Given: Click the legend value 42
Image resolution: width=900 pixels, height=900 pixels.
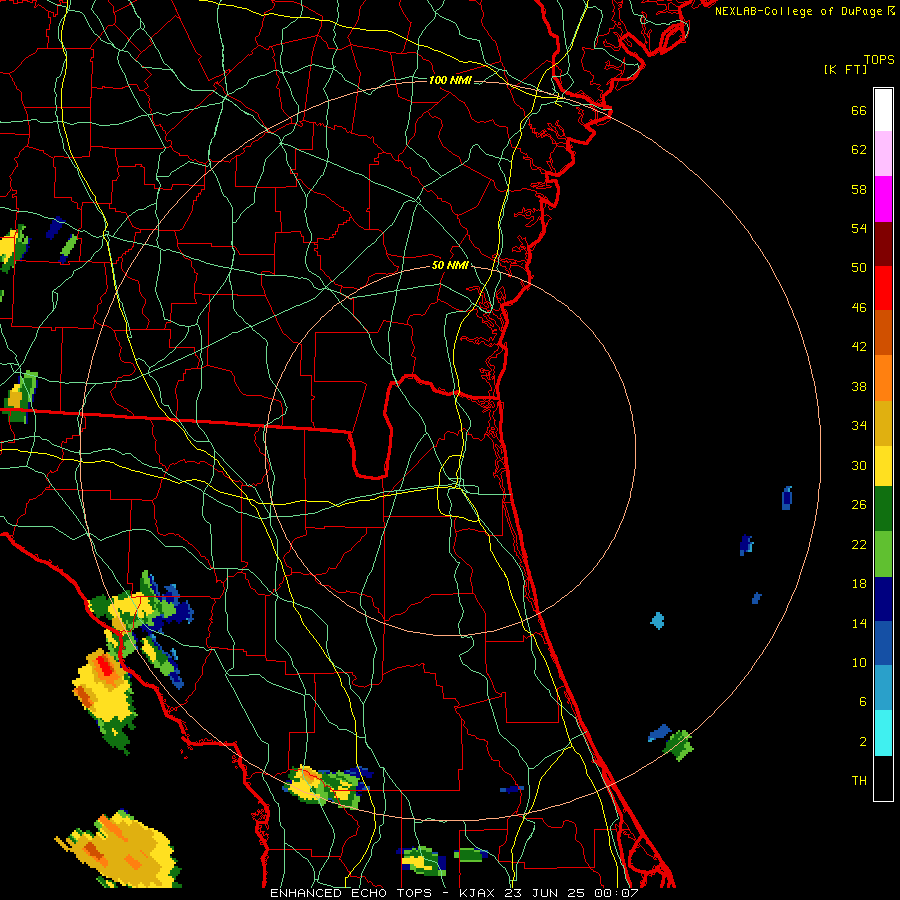Looking at the screenshot, I should [x=859, y=347].
